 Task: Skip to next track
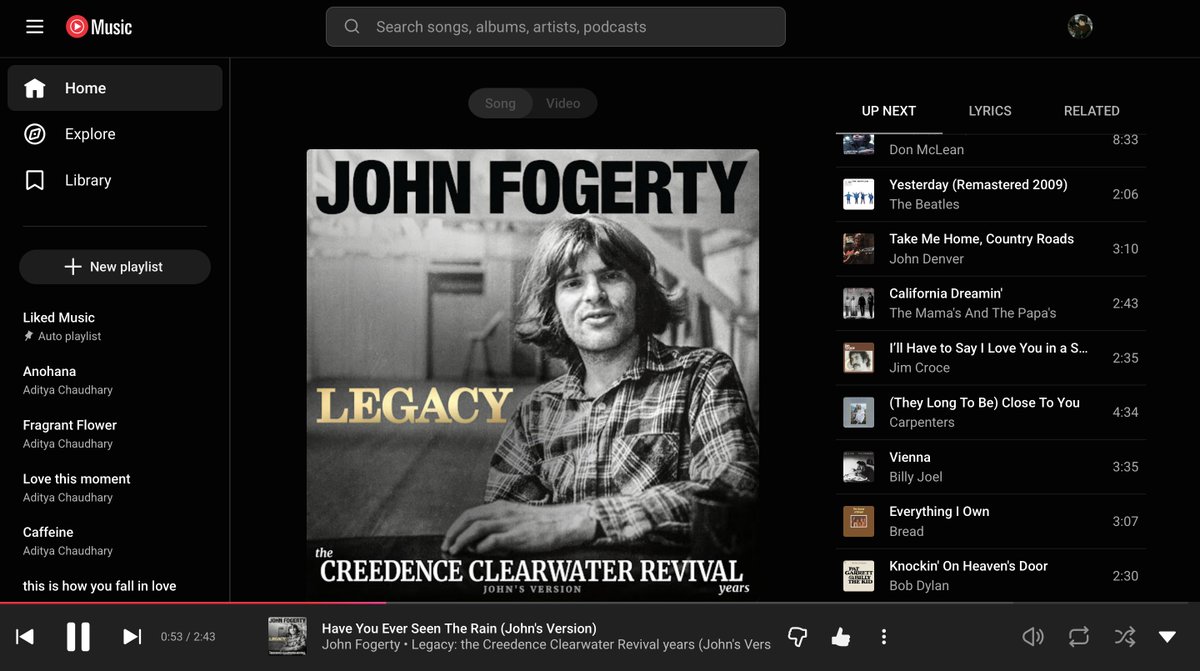(132, 637)
